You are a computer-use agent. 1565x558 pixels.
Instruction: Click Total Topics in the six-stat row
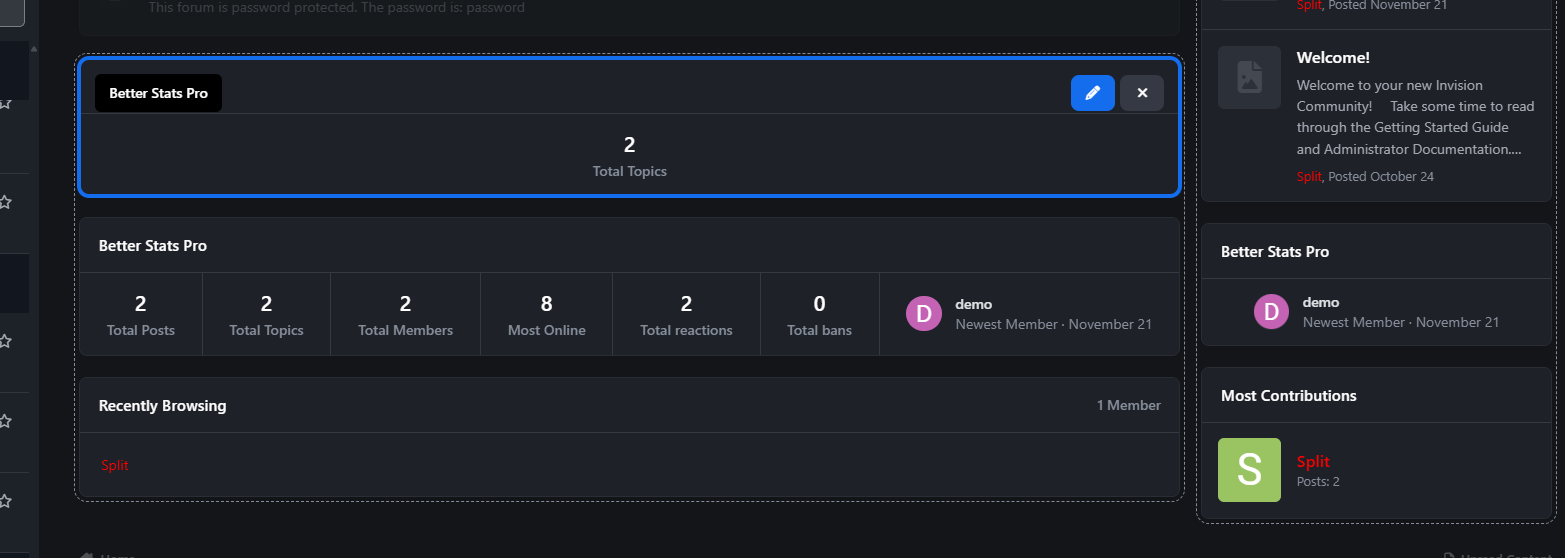tap(266, 314)
